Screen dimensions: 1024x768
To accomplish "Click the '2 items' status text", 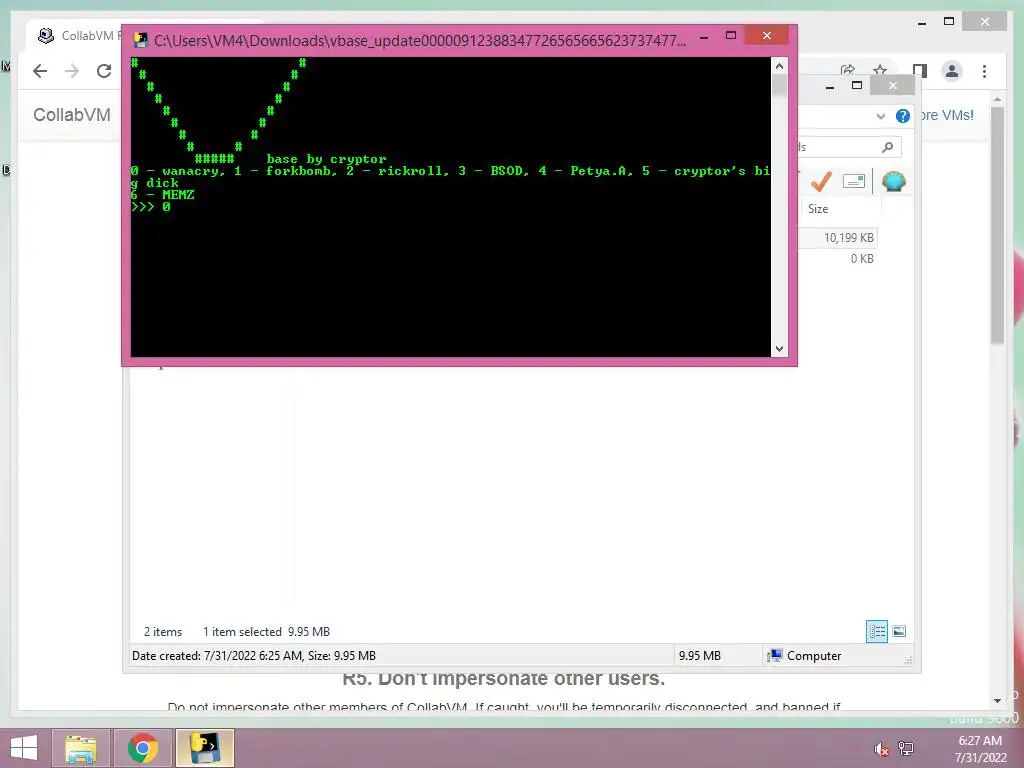I will coord(163,632).
